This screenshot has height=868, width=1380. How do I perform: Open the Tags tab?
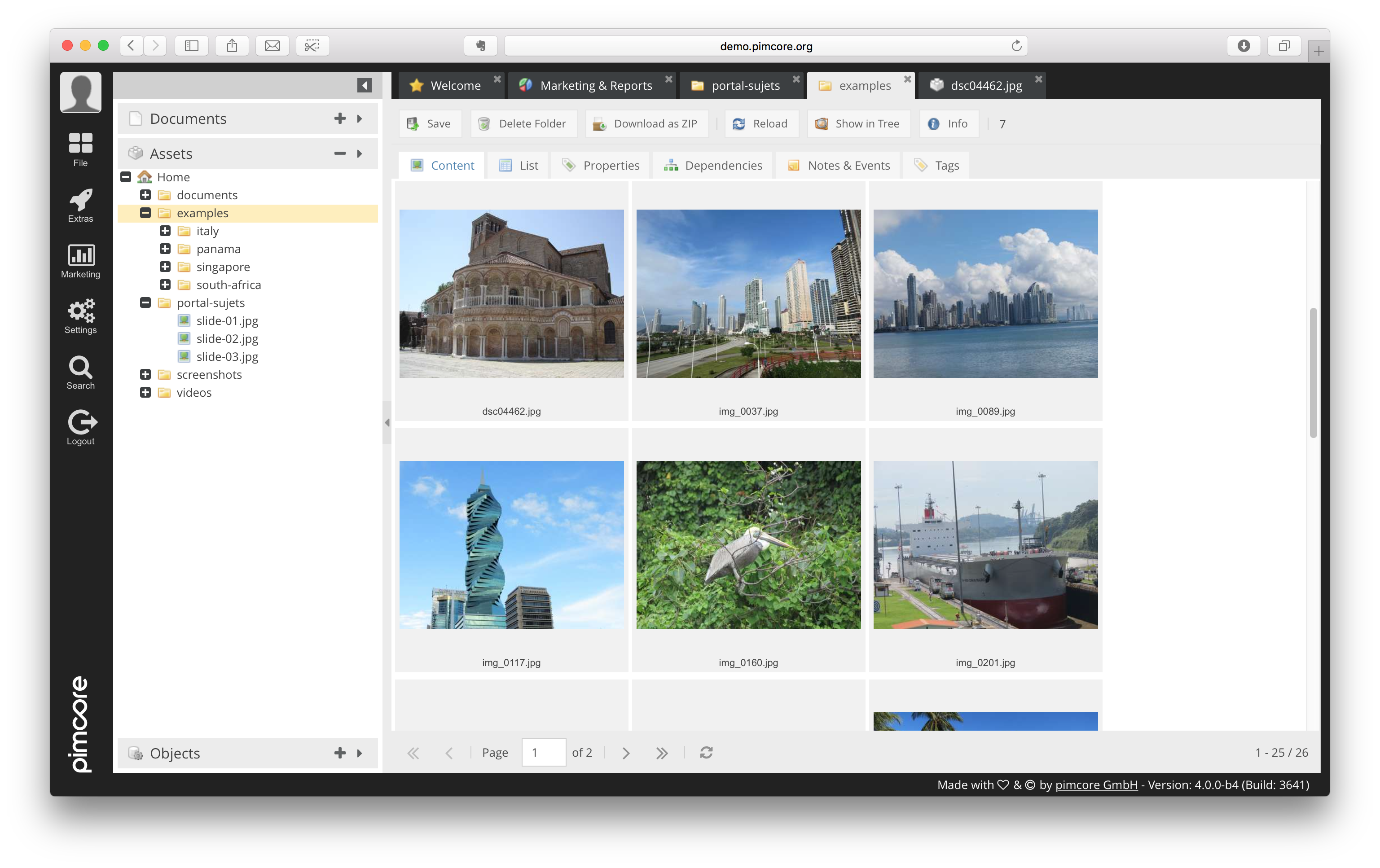click(x=936, y=166)
